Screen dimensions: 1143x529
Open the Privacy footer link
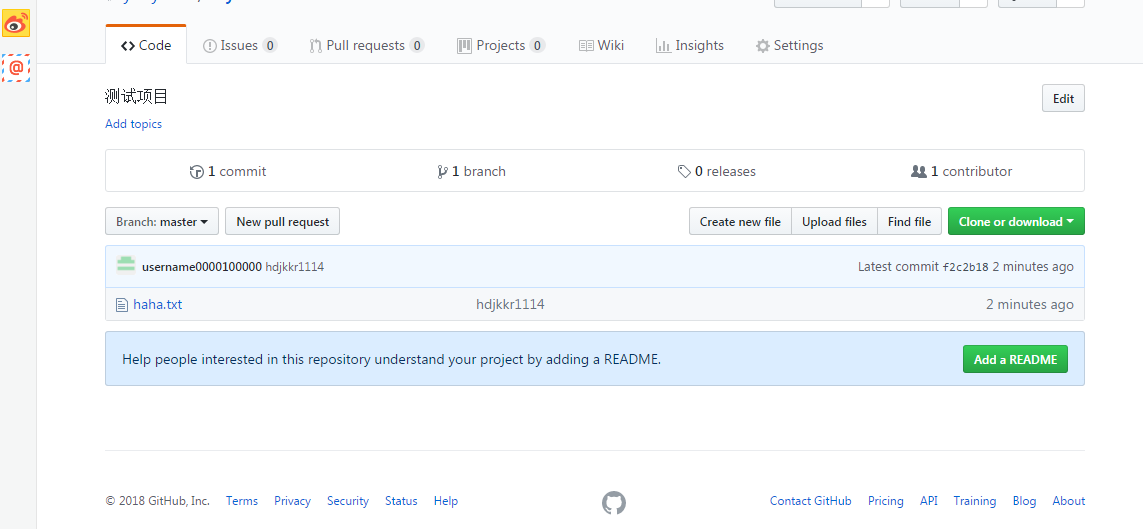(x=292, y=501)
